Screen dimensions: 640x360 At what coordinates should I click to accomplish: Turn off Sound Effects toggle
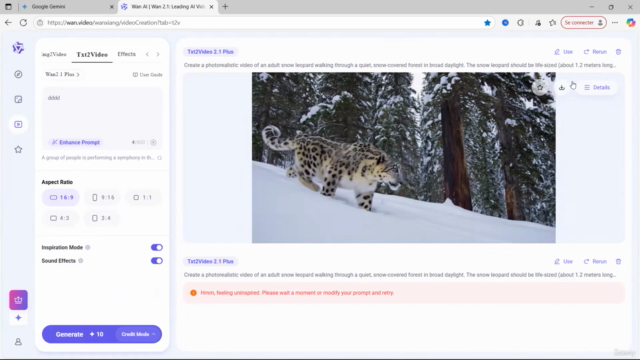pos(157,261)
